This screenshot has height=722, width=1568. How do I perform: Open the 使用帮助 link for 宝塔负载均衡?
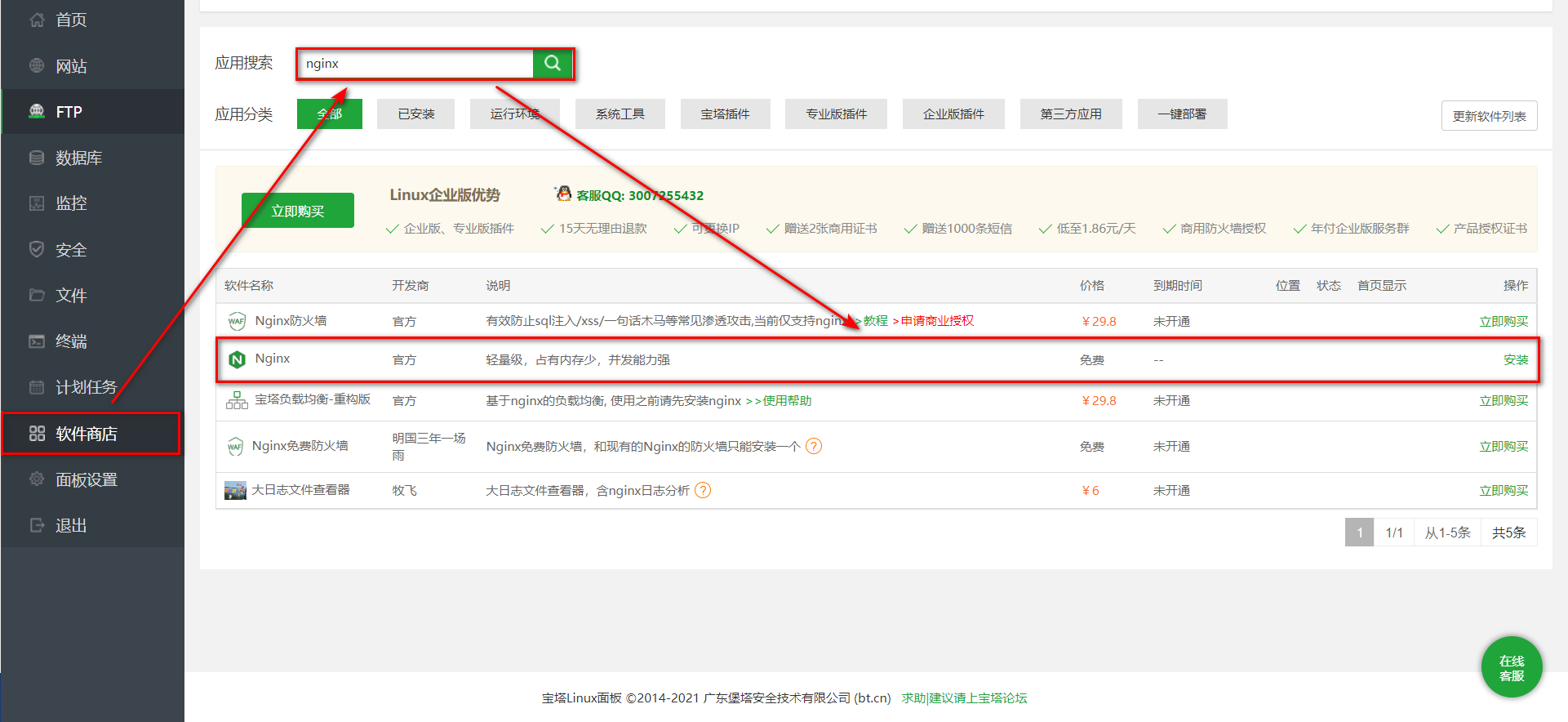click(787, 400)
